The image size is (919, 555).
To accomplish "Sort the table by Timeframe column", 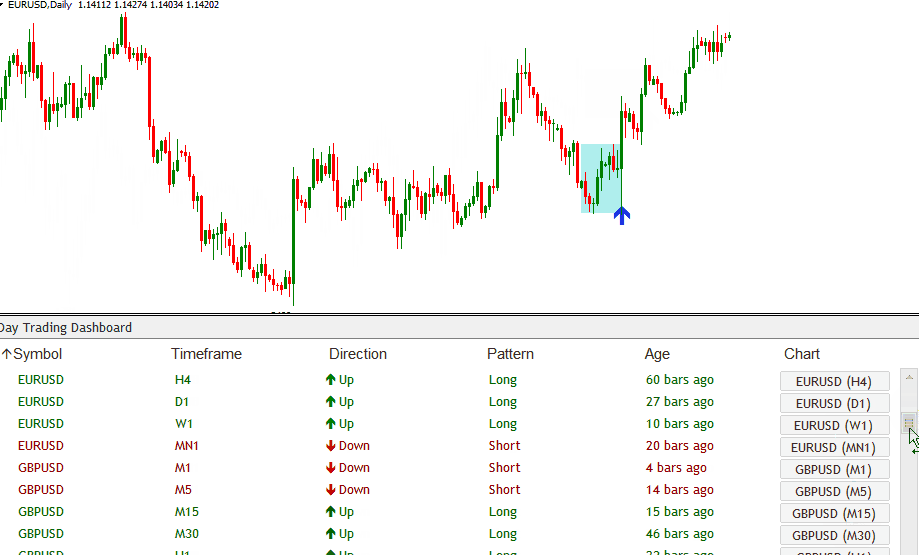I will (206, 354).
